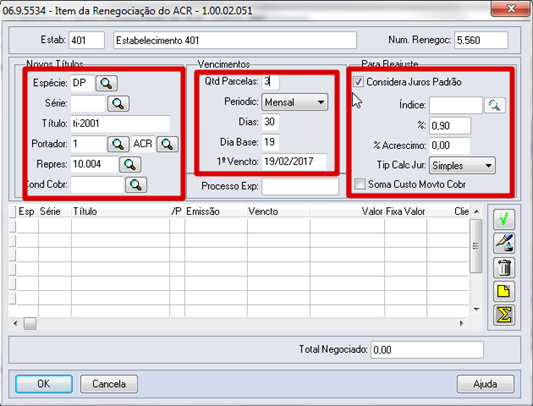Screen dimensions: 533x406
Task: Click the Cancela button
Action: (x=109, y=384)
